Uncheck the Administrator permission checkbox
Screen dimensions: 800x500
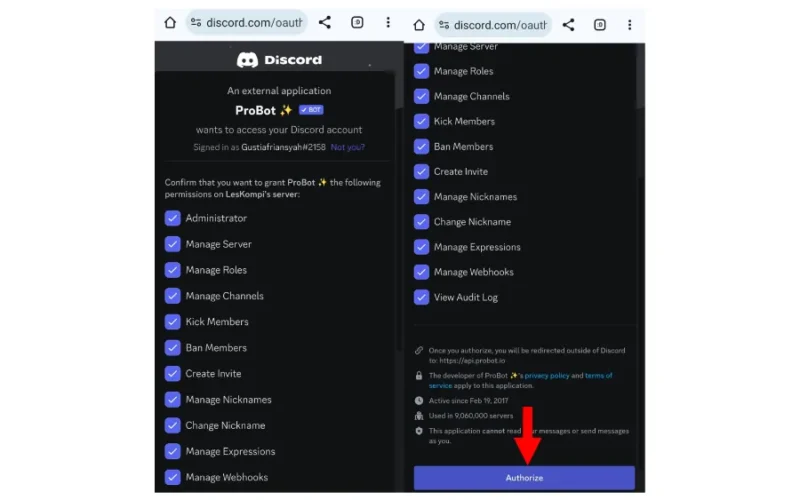pyautogui.click(x=172, y=218)
